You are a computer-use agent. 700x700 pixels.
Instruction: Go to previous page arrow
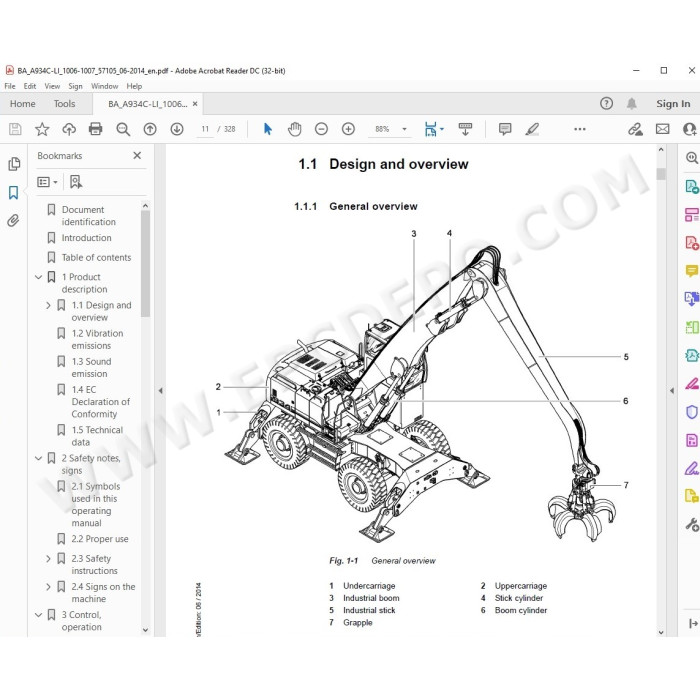(150, 129)
